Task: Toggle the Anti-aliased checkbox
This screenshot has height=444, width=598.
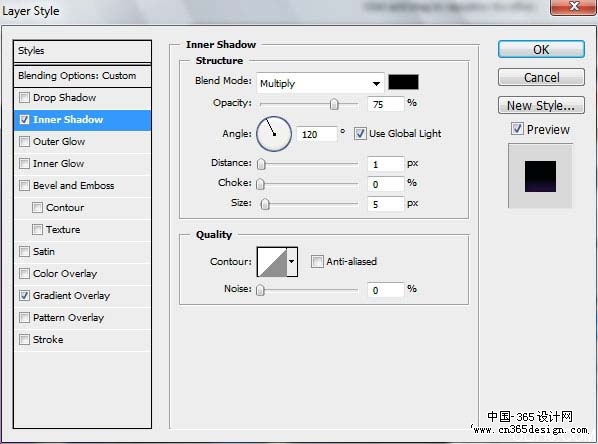Action: pyautogui.click(x=317, y=262)
